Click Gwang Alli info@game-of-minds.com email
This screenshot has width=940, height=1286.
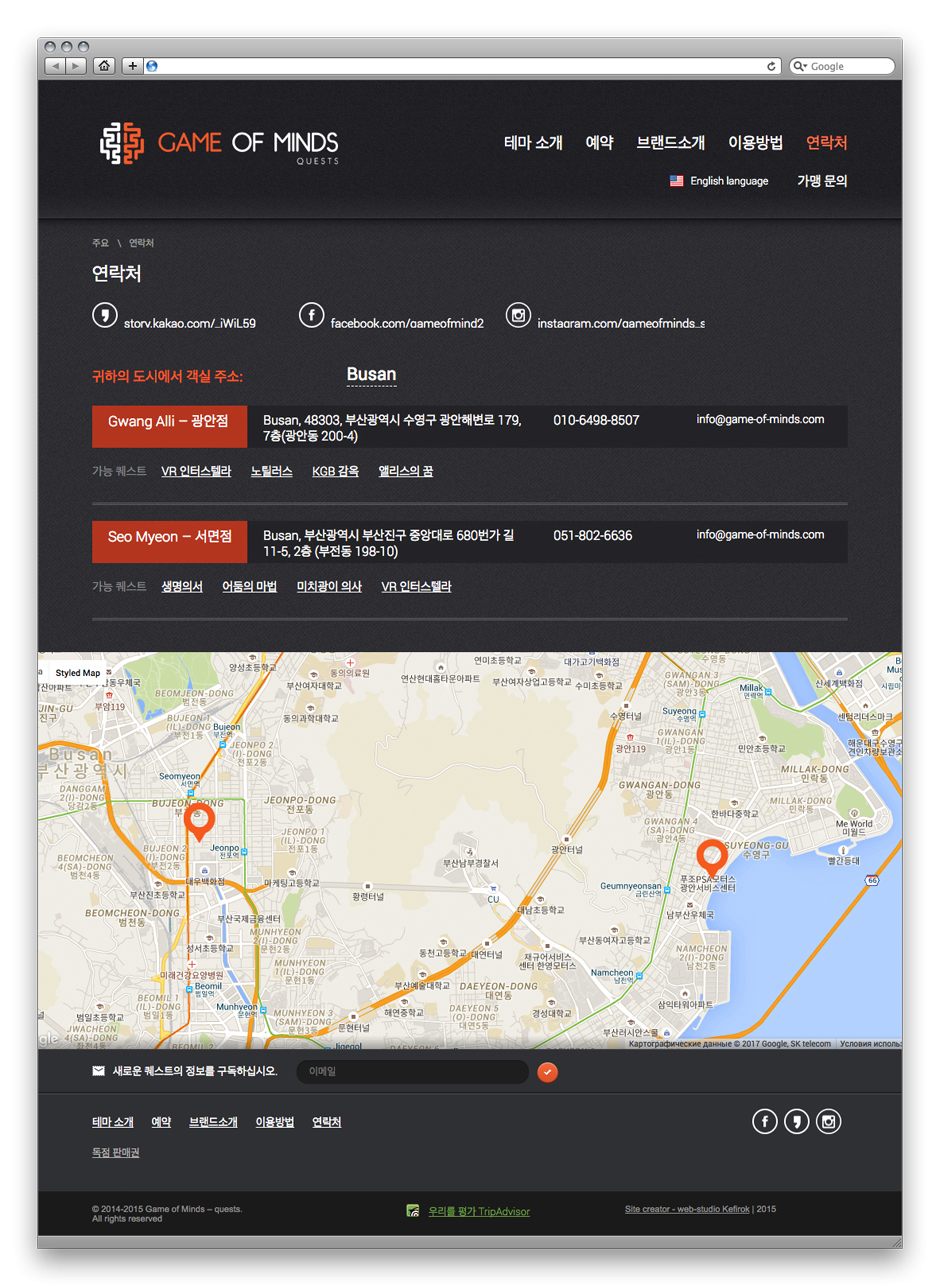point(760,419)
